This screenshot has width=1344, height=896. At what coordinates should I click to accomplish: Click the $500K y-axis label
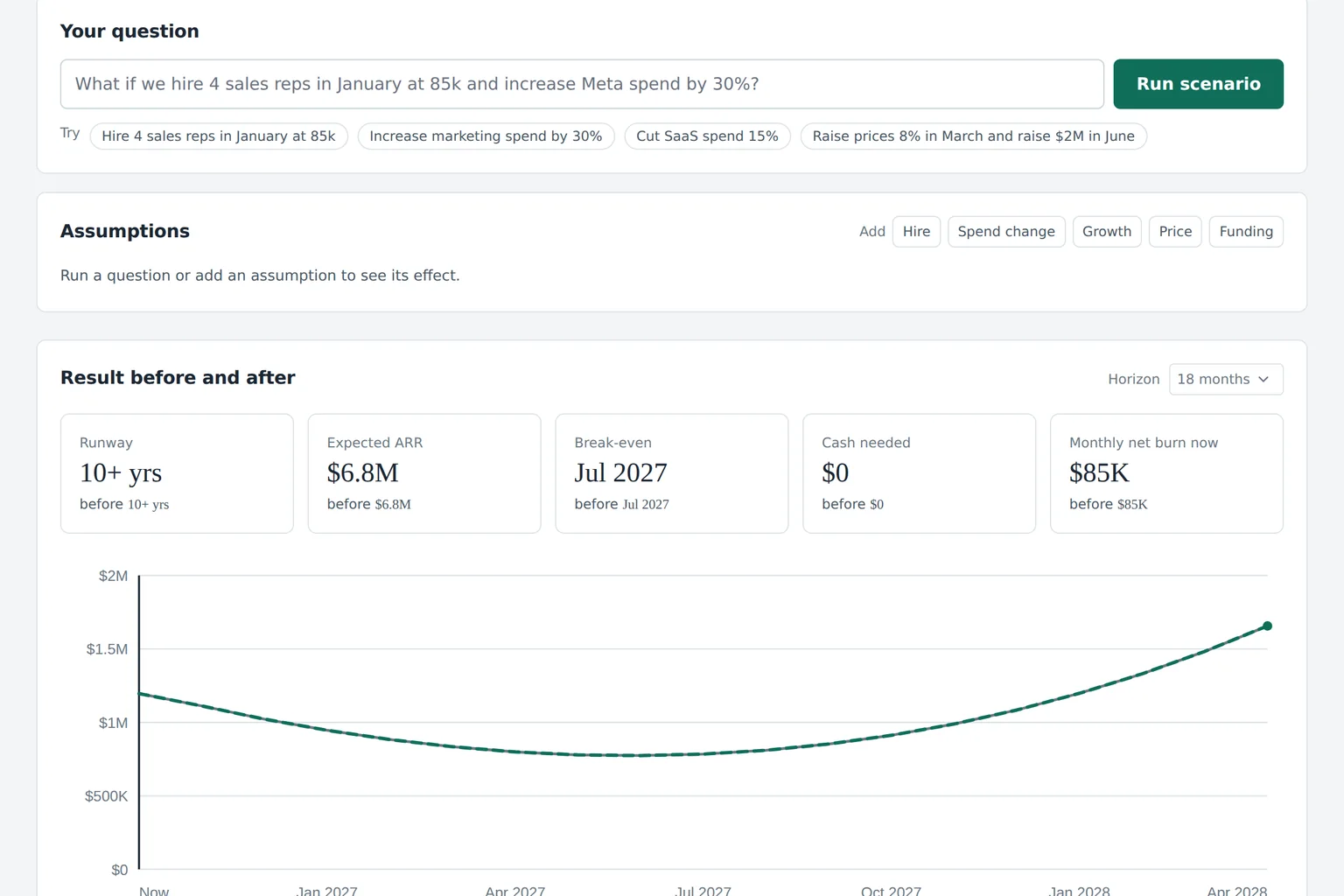tap(106, 796)
